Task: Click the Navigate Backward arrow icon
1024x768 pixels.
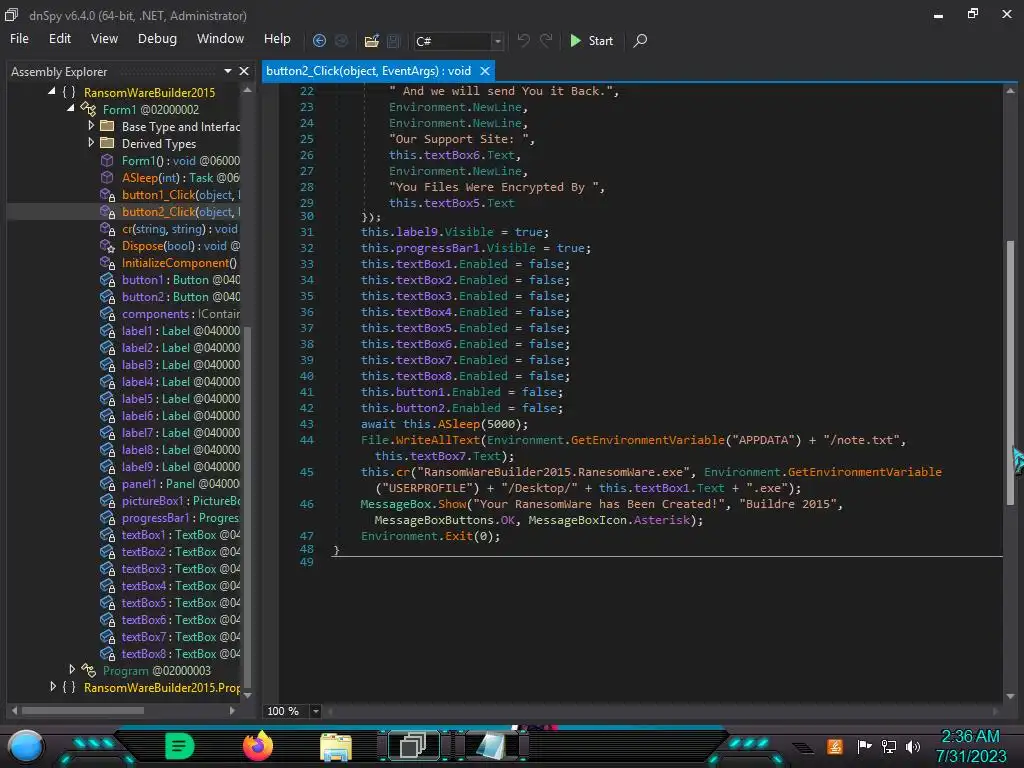Action: point(319,40)
